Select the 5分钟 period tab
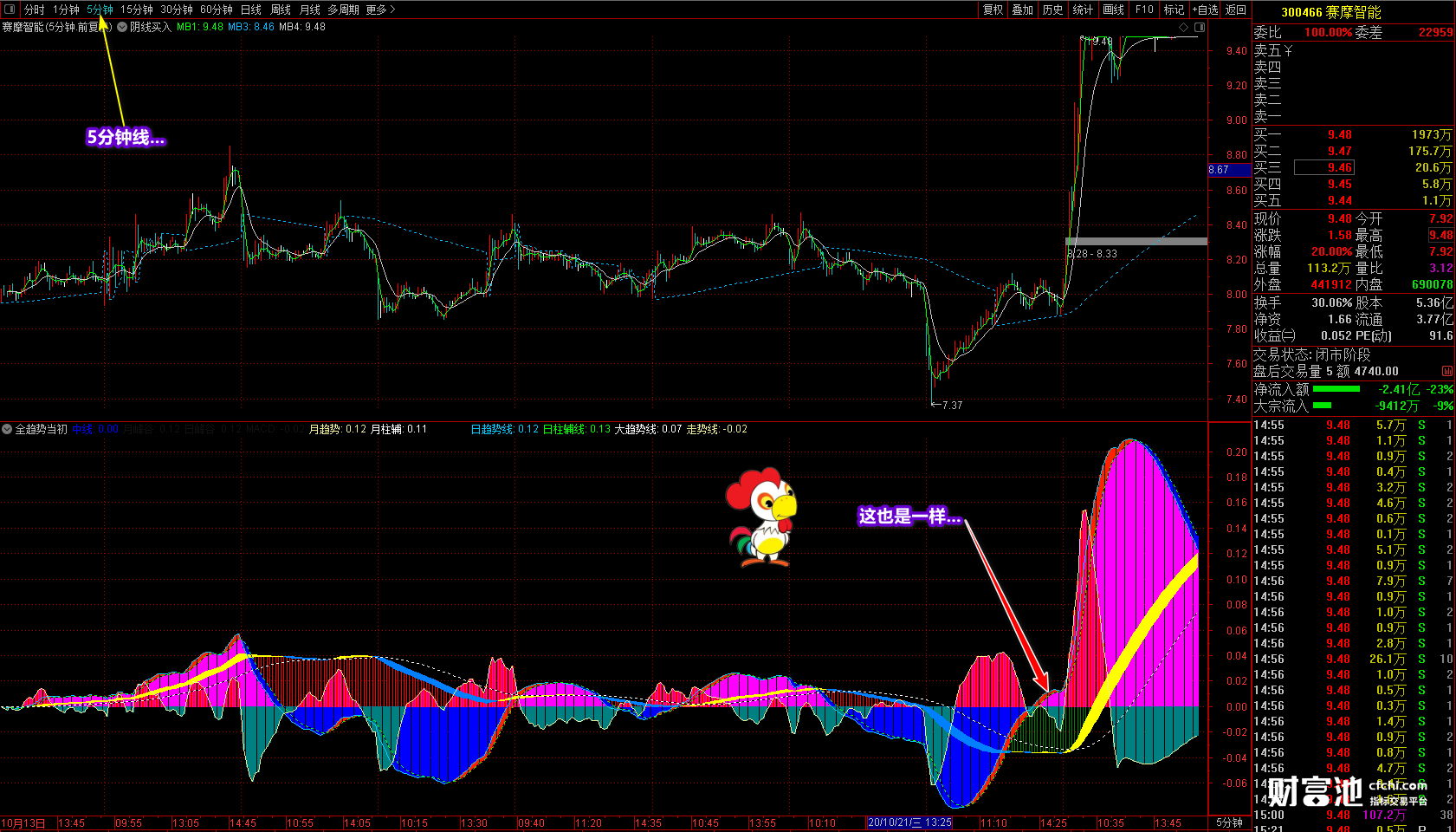This screenshot has height=832, width=1456. [100, 10]
